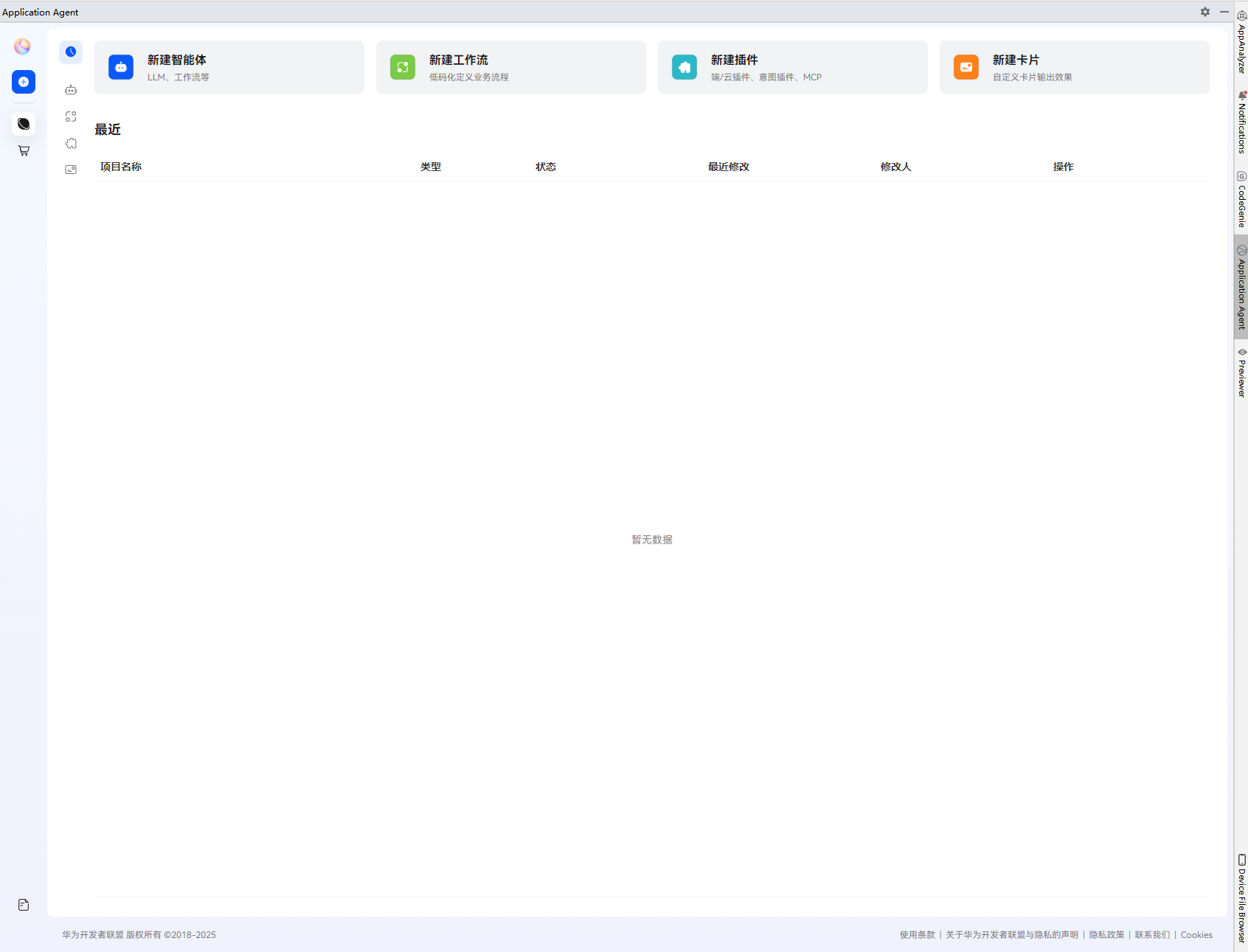
Task: Open the 隐私政策 link in the footer
Action: [x=1106, y=934]
